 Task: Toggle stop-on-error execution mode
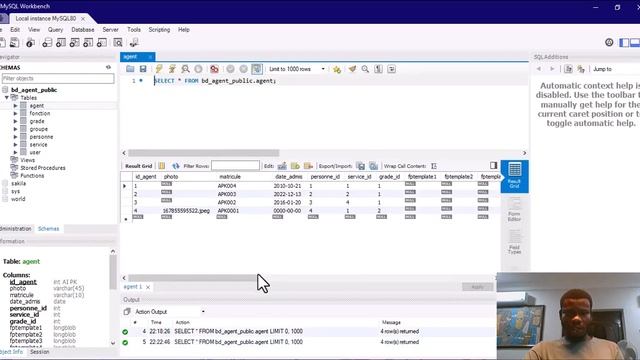click(x=214, y=69)
